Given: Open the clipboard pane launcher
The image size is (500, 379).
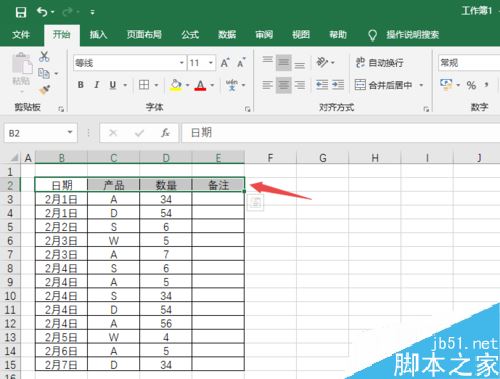Looking at the screenshot, I should (x=61, y=109).
